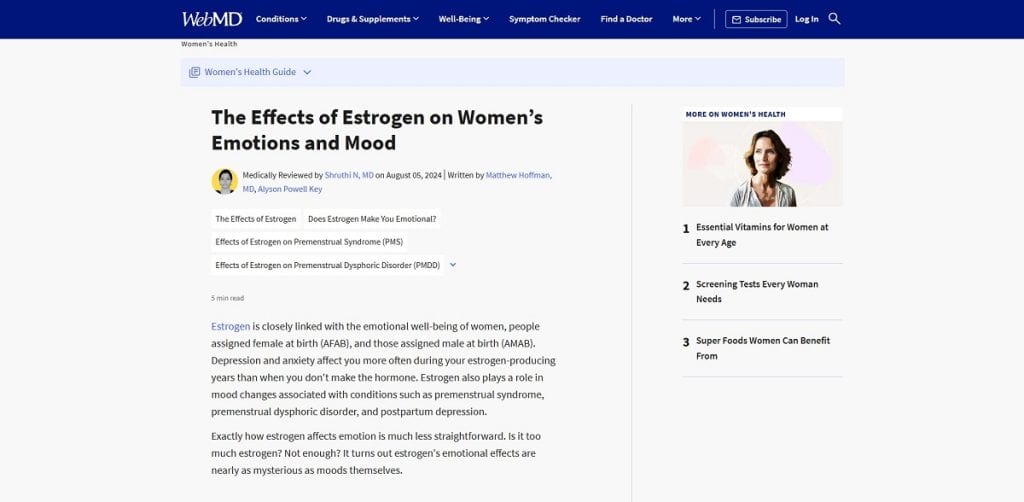Expand the Women's Health Guide chevron
This screenshot has width=1024, height=502.
(307, 72)
